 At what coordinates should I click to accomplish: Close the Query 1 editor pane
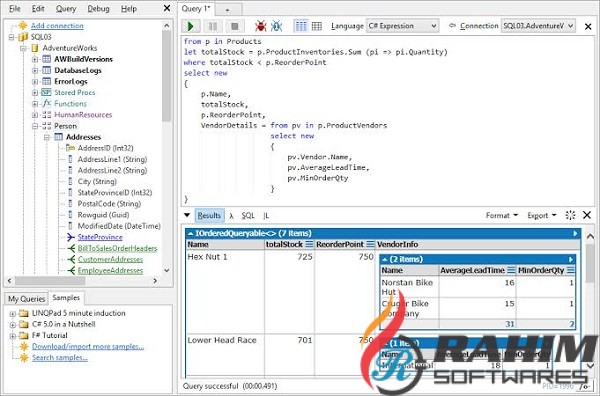(x=588, y=26)
